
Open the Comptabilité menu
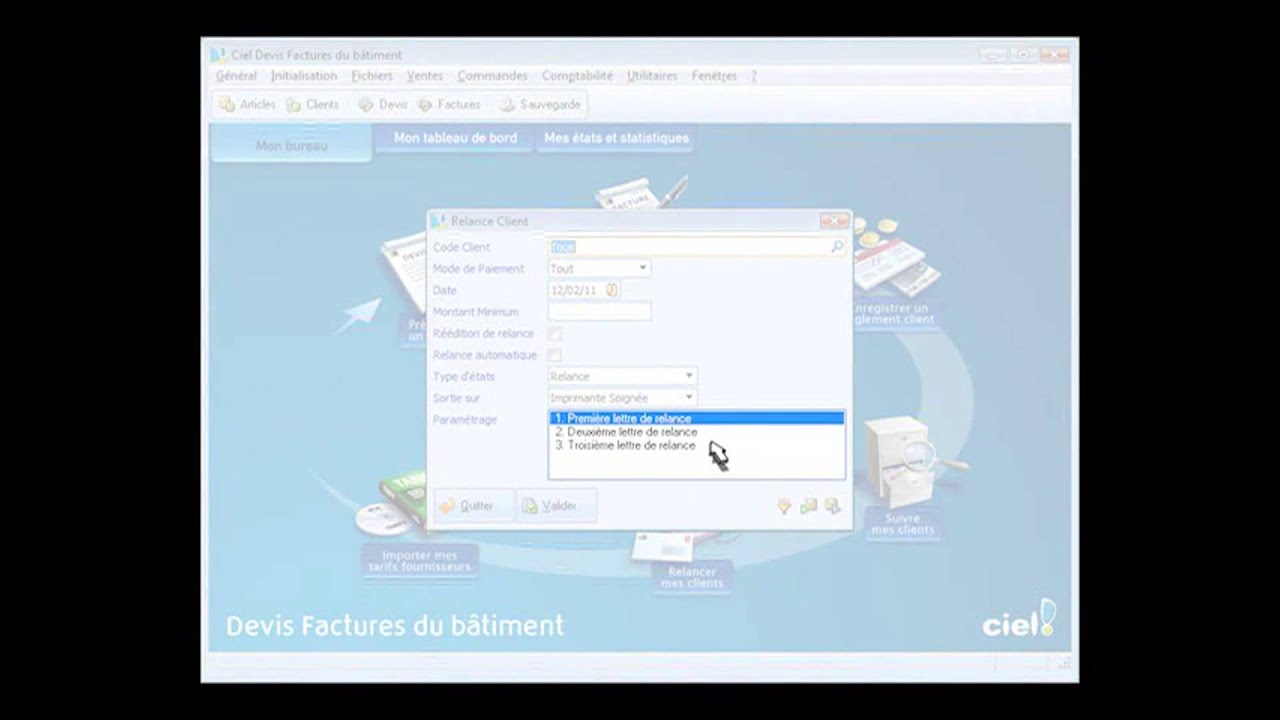click(577, 76)
